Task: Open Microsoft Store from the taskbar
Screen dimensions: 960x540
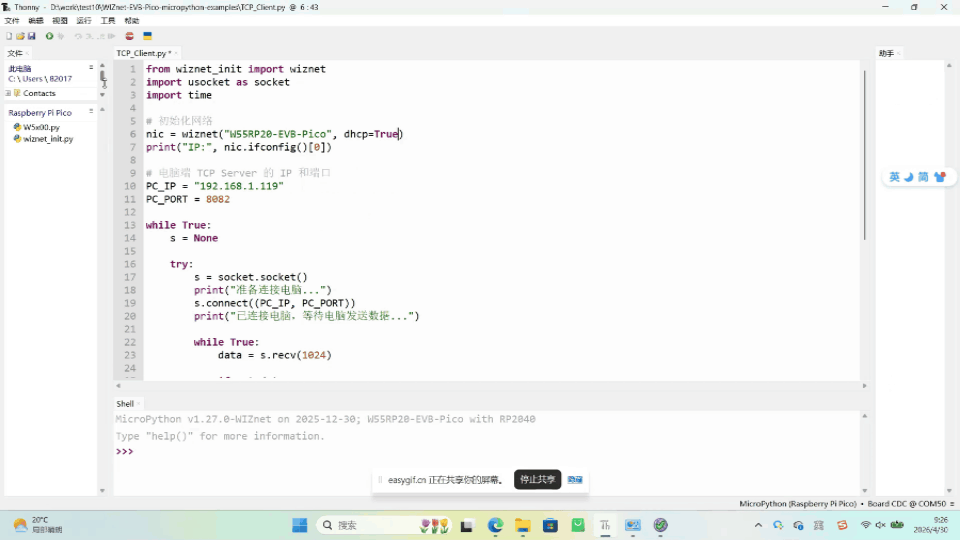Action: tap(550, 525)
